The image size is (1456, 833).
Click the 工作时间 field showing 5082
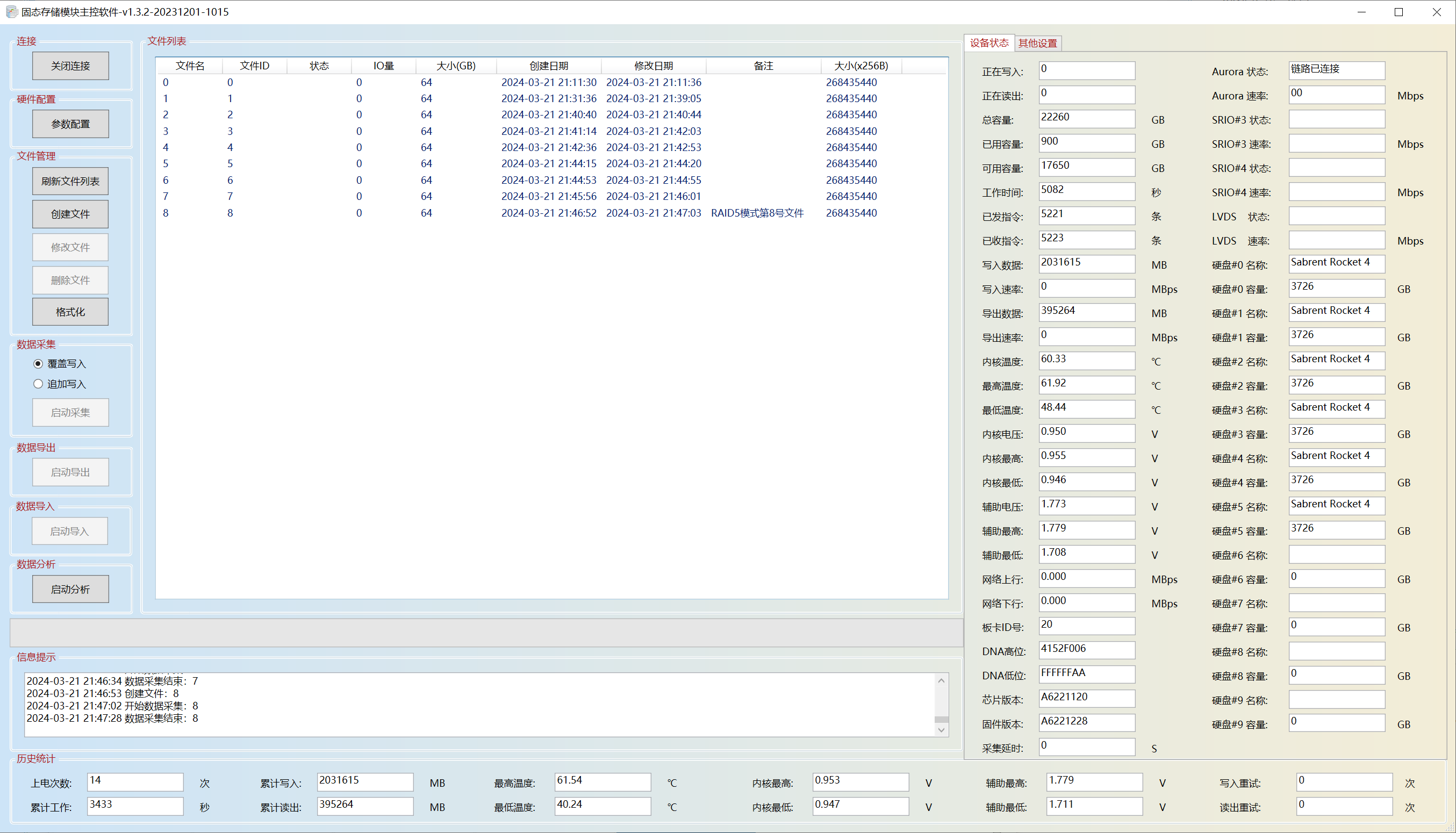[x=1086, y=191]
